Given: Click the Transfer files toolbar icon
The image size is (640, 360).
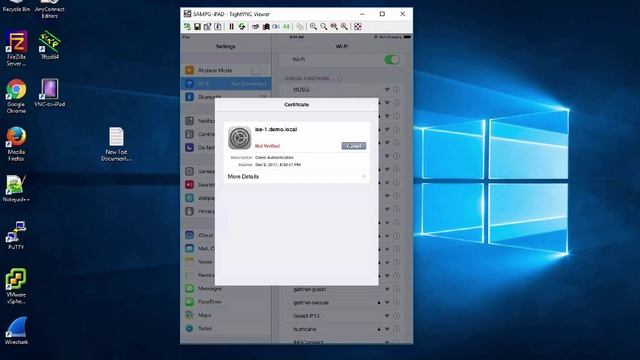Looking at the screenshot, I should [300, 27].
